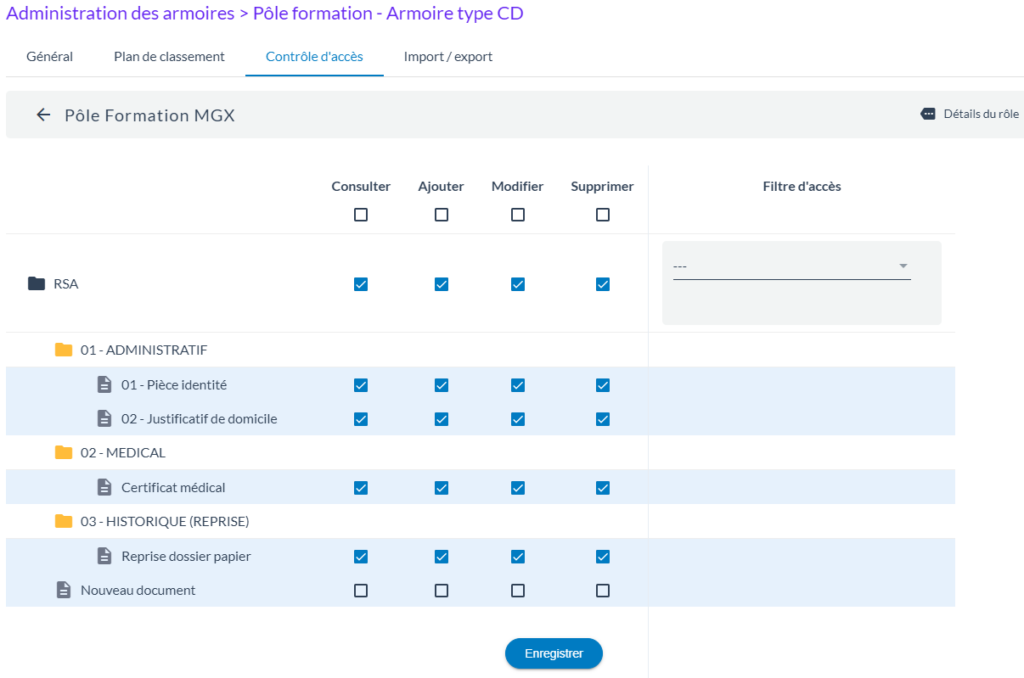The height and width of the screenshot is (678, 1024).
Task: Click the dark RSA folder icon
Action: click(x=36, y=284)
